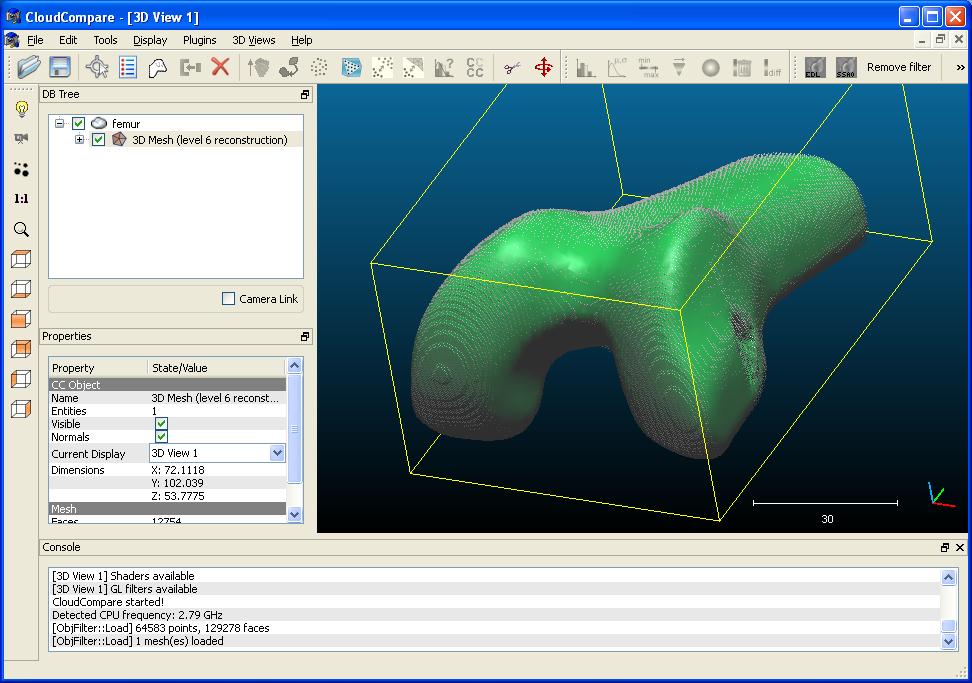Activate the red translate/rotate tool
The height and width of the screenshot is (683, 972).
point(544,67)
